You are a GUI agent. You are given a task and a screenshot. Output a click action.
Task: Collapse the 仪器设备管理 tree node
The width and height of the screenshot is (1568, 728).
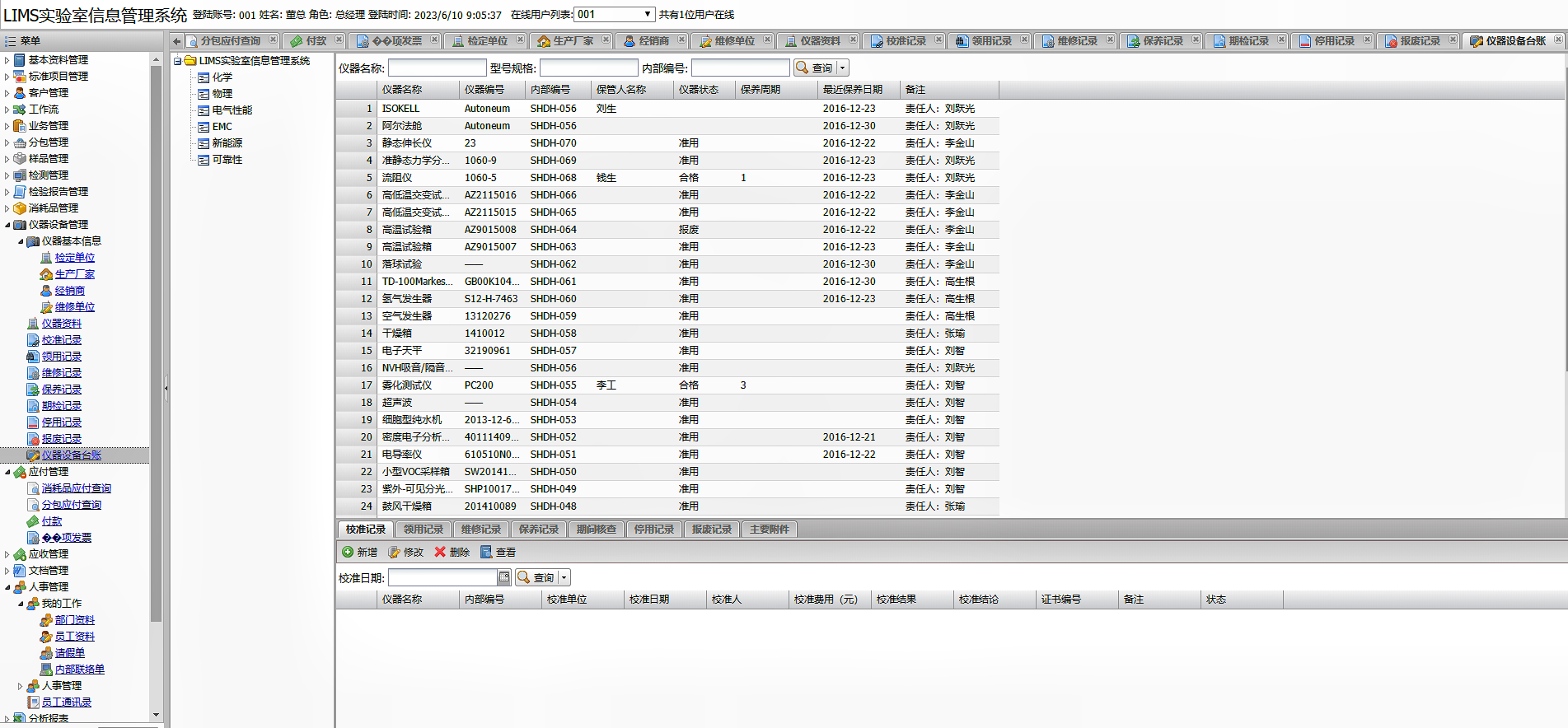7,225
